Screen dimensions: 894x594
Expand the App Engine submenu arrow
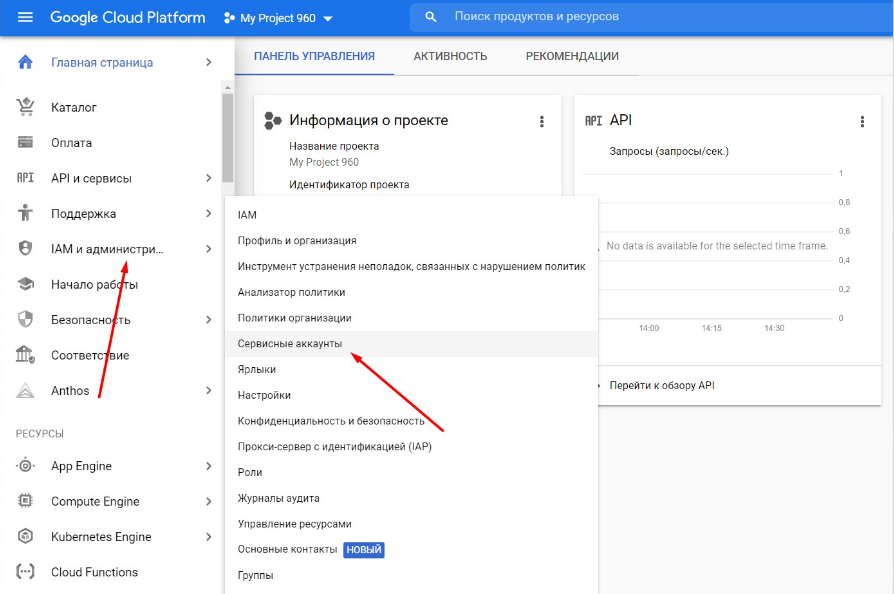point(209,466)
